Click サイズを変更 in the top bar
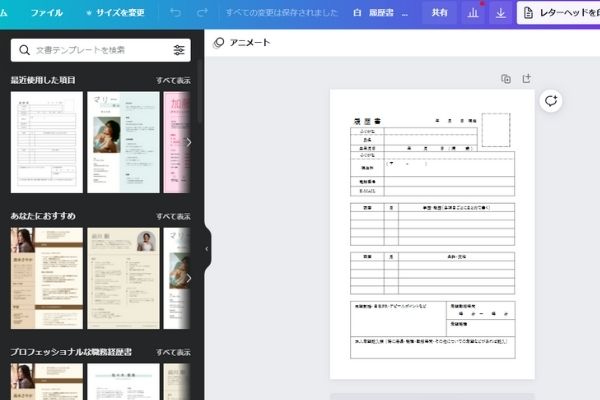This screenshot has width=600, height=400. pyautogui.click(x=115, y=13)
